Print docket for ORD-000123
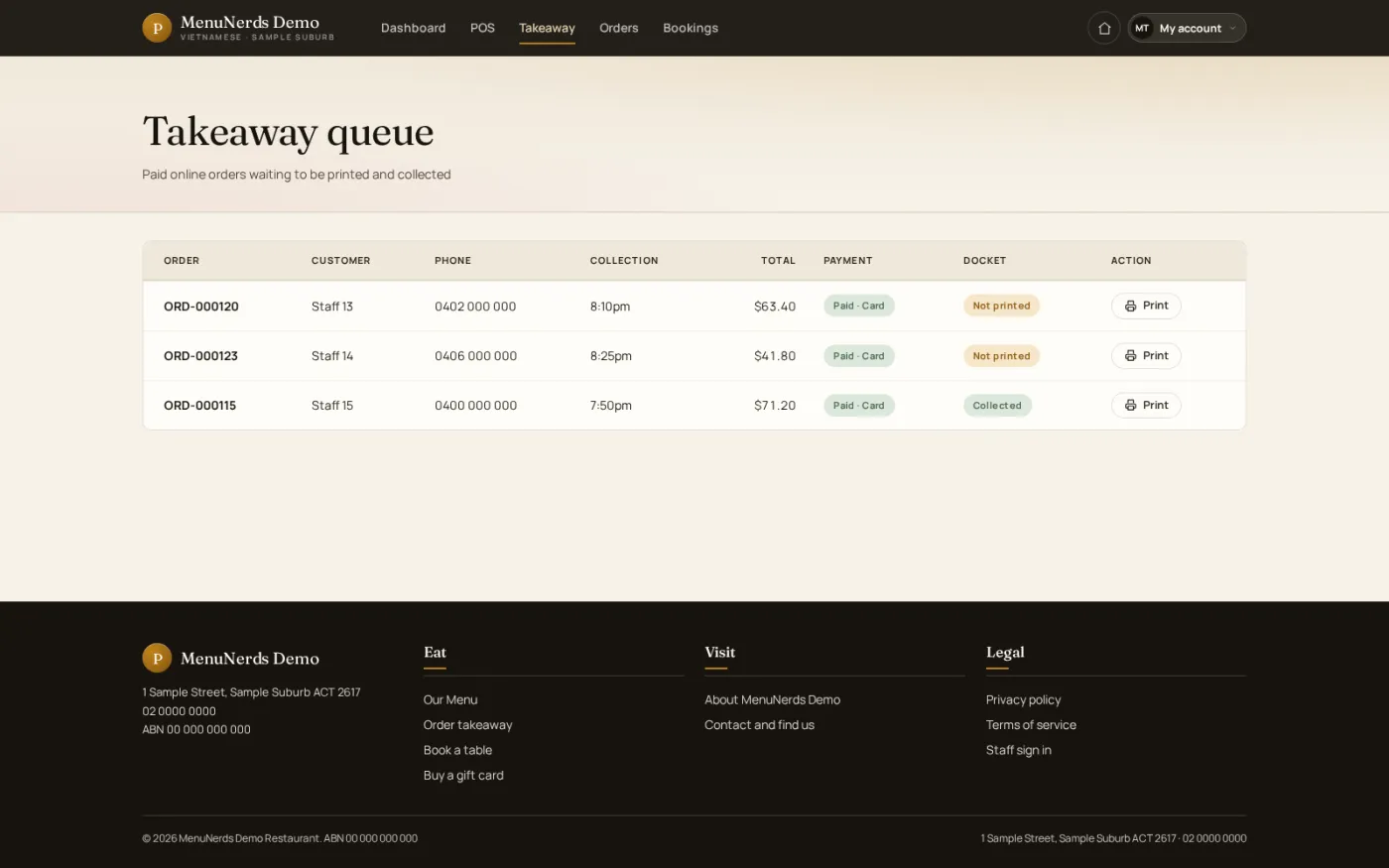The image size is (1389, 868). [1146, 355]
